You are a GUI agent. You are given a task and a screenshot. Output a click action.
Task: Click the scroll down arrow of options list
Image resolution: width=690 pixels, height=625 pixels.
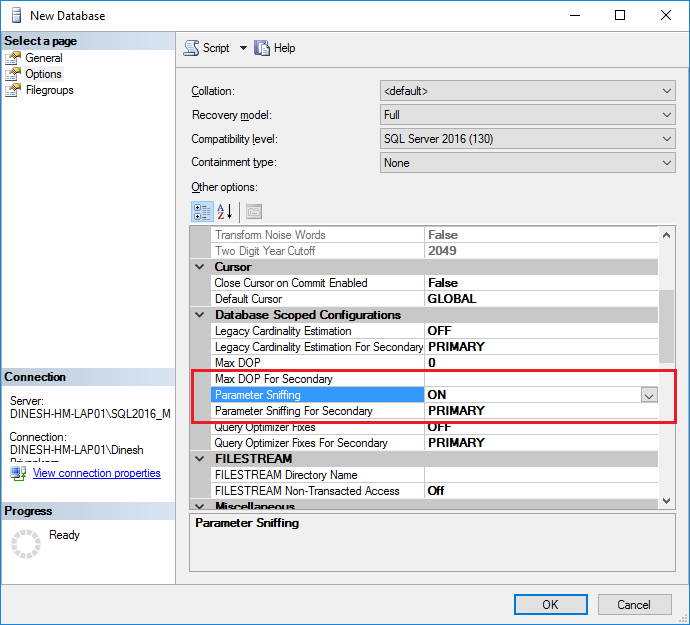[x=667, y=500]
